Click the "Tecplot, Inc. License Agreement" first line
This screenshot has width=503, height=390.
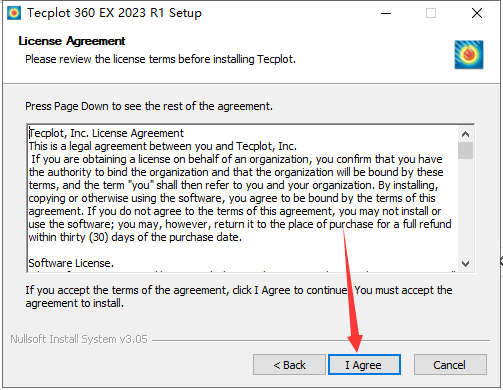[x=106, y=133]
